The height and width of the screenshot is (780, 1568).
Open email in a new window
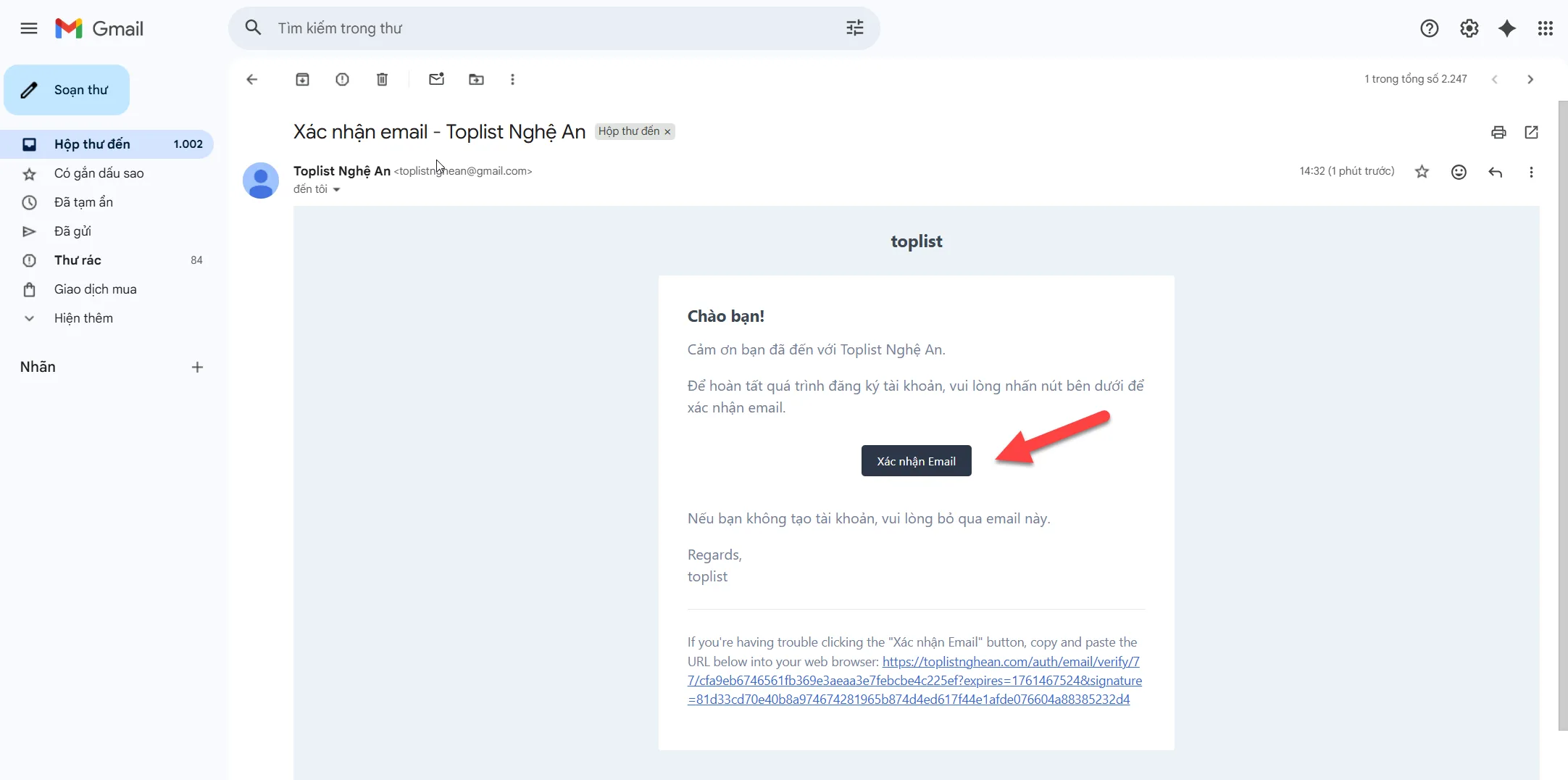coord(1531,132)
